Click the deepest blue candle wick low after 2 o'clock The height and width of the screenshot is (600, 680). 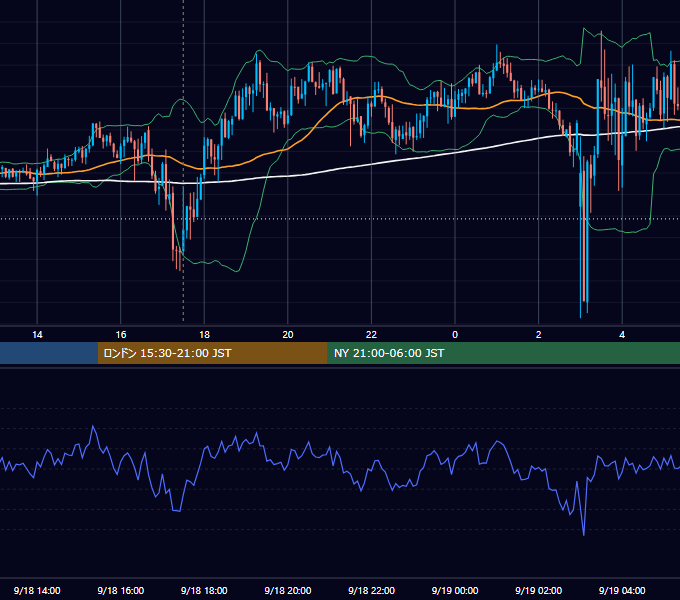tap(580, 316)
